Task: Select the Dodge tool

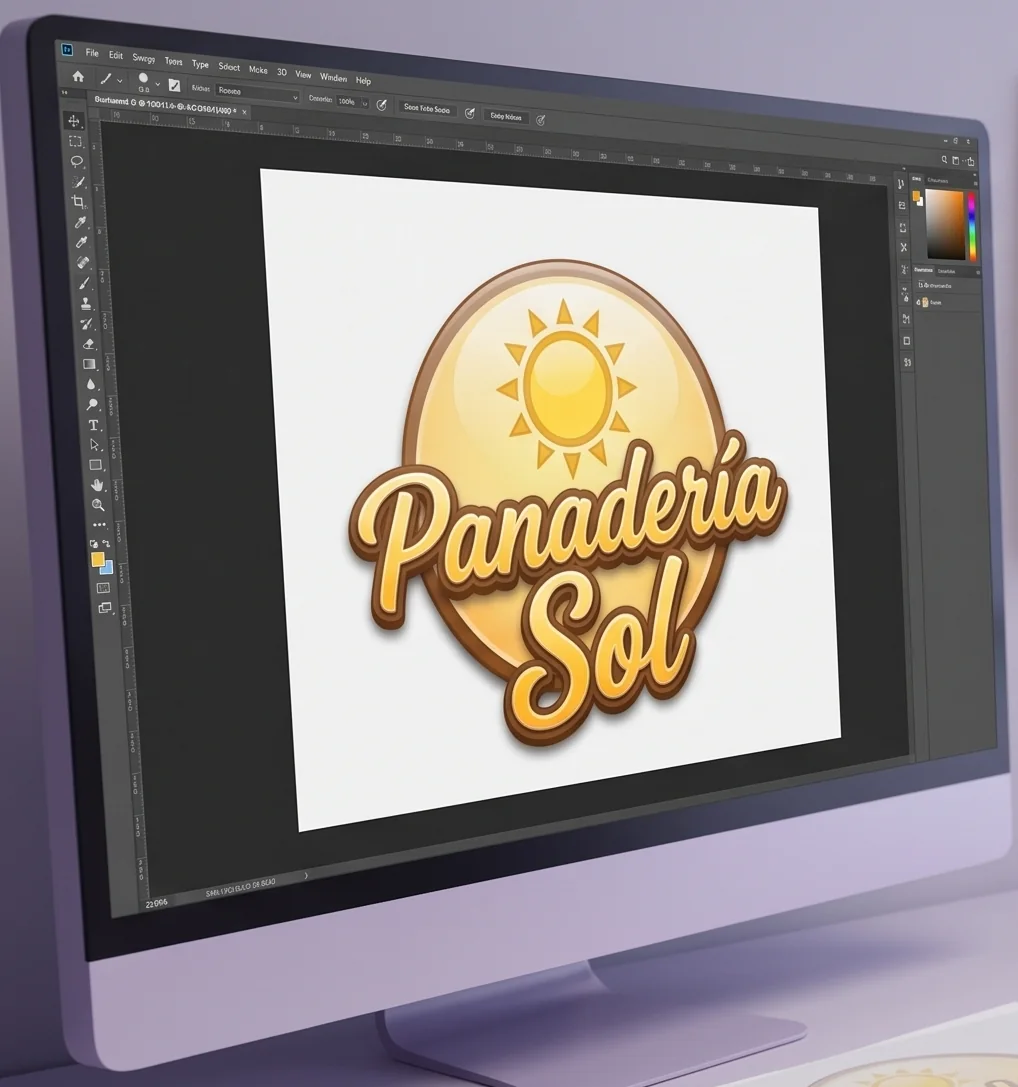Action: click(x=92, y=404)
